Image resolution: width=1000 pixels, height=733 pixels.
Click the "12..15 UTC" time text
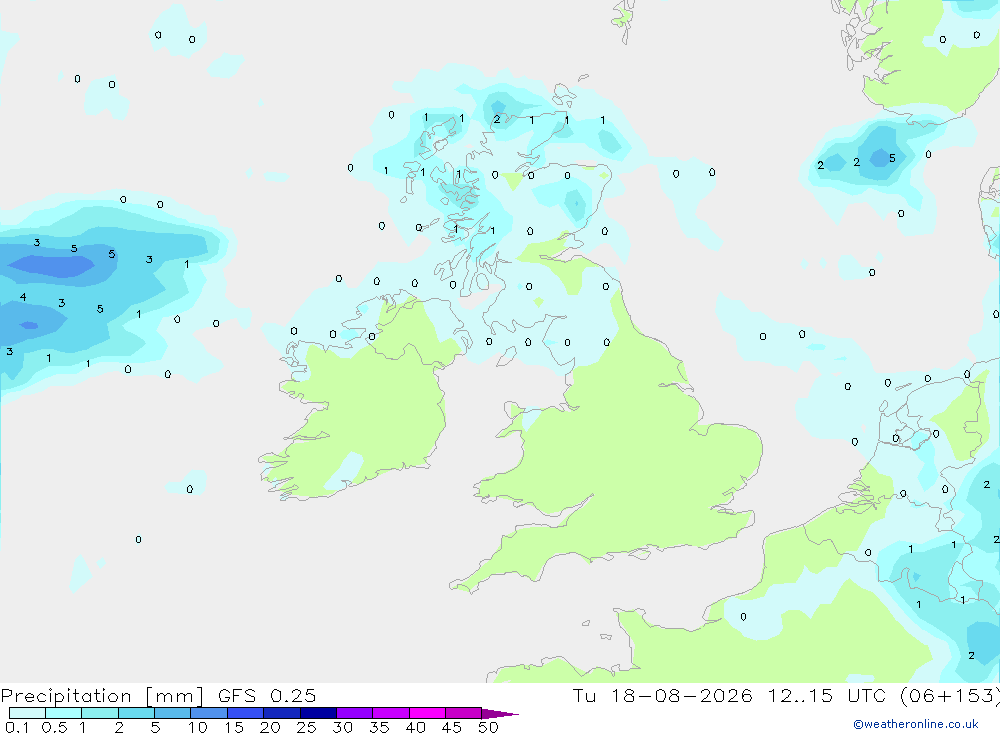point(827,695)
